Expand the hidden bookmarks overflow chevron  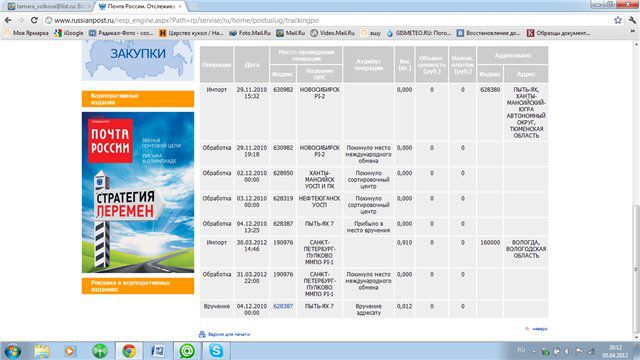[x=633, y=33]
